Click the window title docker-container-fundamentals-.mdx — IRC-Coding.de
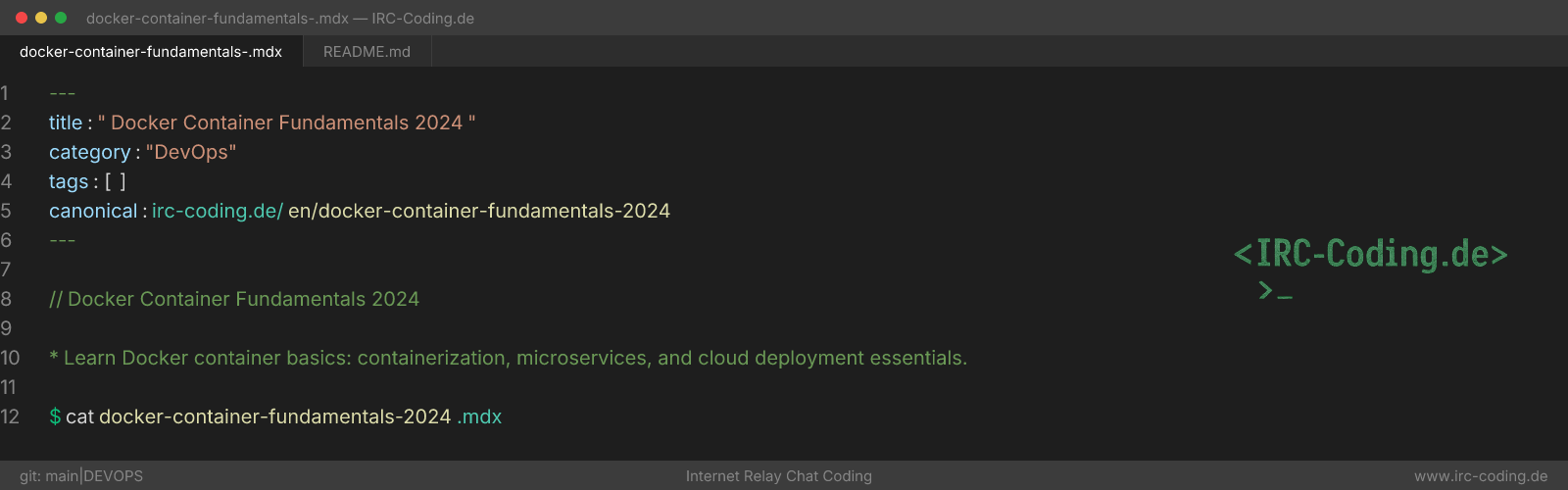The width and height of the screenshot is (1568, 490). tap(280, 18)
